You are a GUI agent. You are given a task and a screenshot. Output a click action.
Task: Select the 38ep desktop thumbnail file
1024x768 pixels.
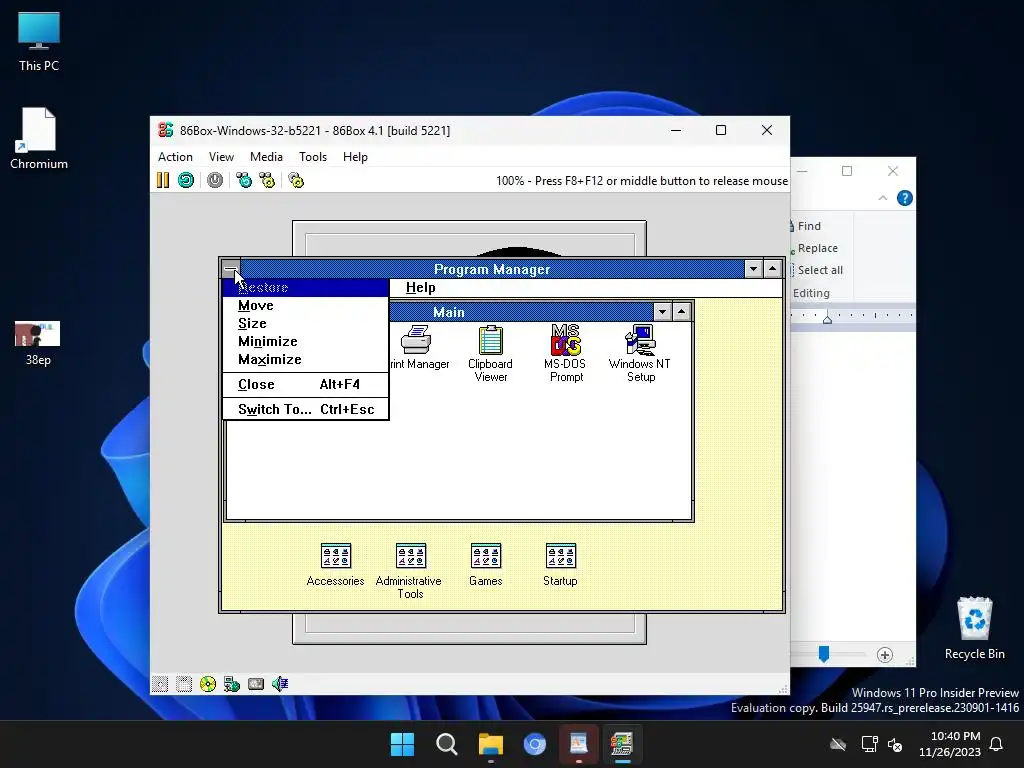click(x=38, y=343)
